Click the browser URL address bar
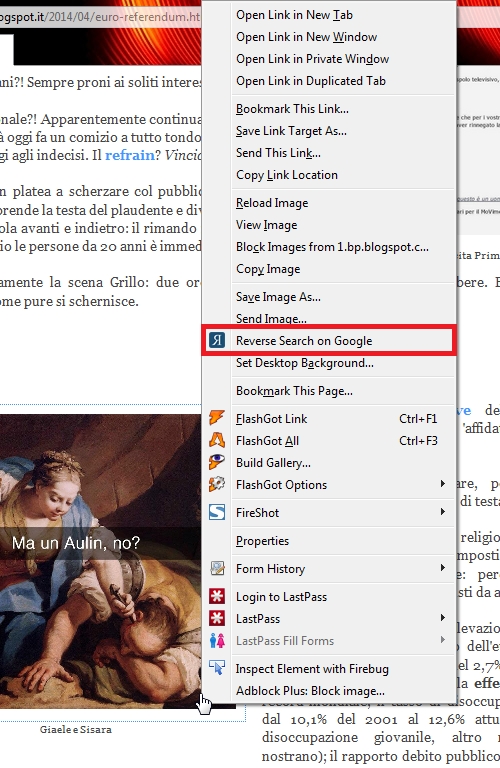 click(100, 17)
